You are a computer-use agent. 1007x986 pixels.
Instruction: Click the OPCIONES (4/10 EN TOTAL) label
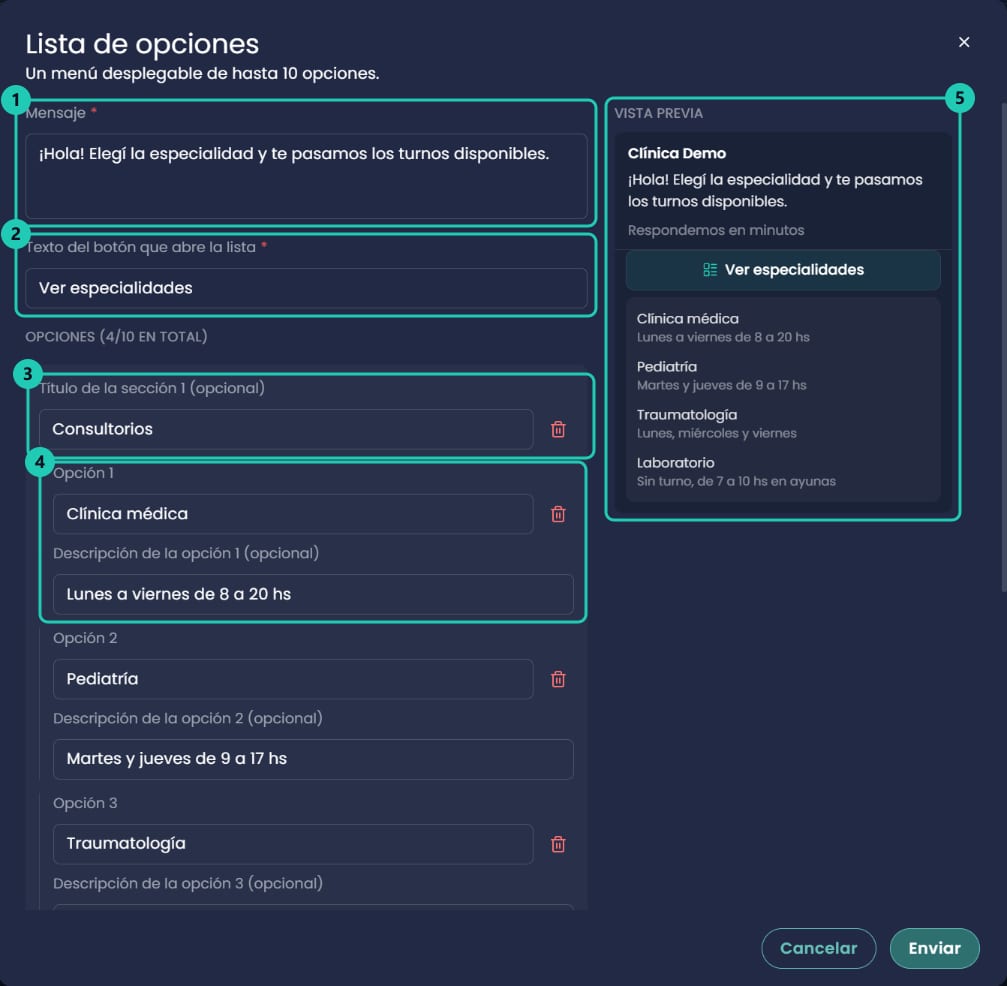(x=116, y=337)
